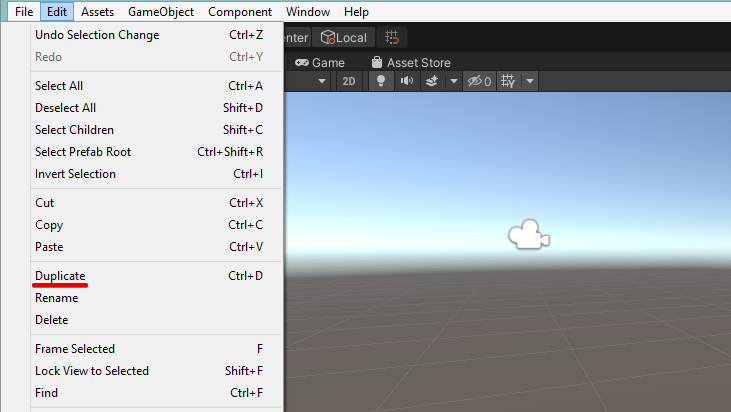Toggle scene effects icon
The height and width of the screenshot is (412, 731).
tap(432, 81)
